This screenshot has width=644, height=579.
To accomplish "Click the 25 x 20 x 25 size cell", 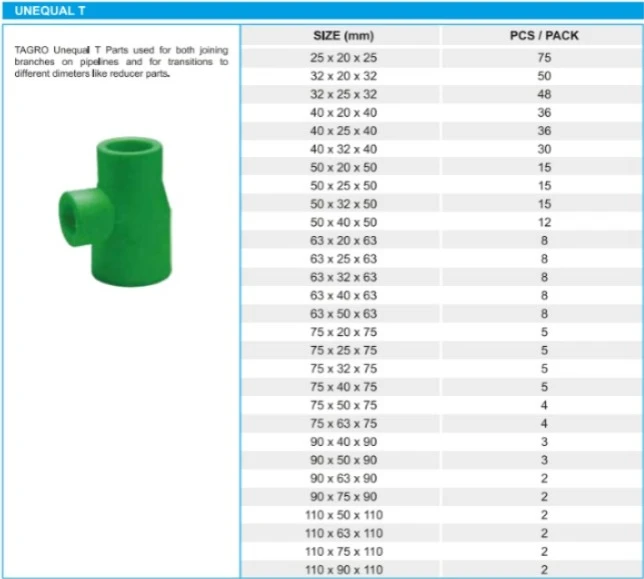I will point(343,58).
